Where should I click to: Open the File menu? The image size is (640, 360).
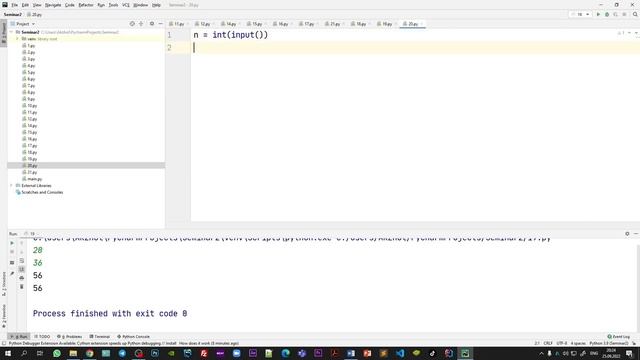point(15,5)
